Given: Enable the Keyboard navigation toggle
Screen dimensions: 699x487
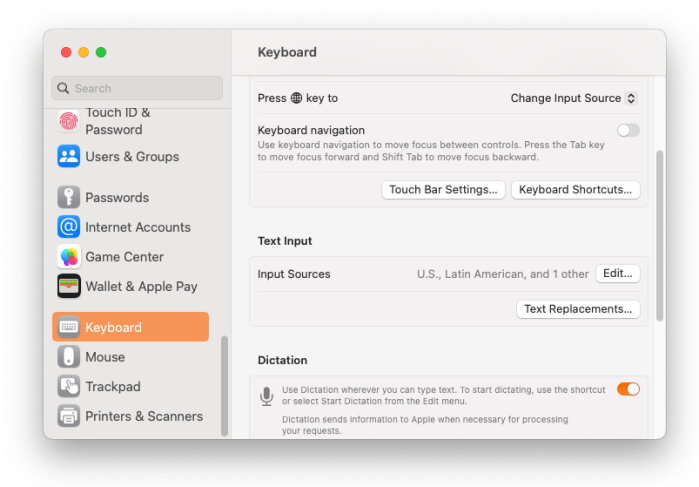Looking at the screenshot, I should [x=628, y=130].
